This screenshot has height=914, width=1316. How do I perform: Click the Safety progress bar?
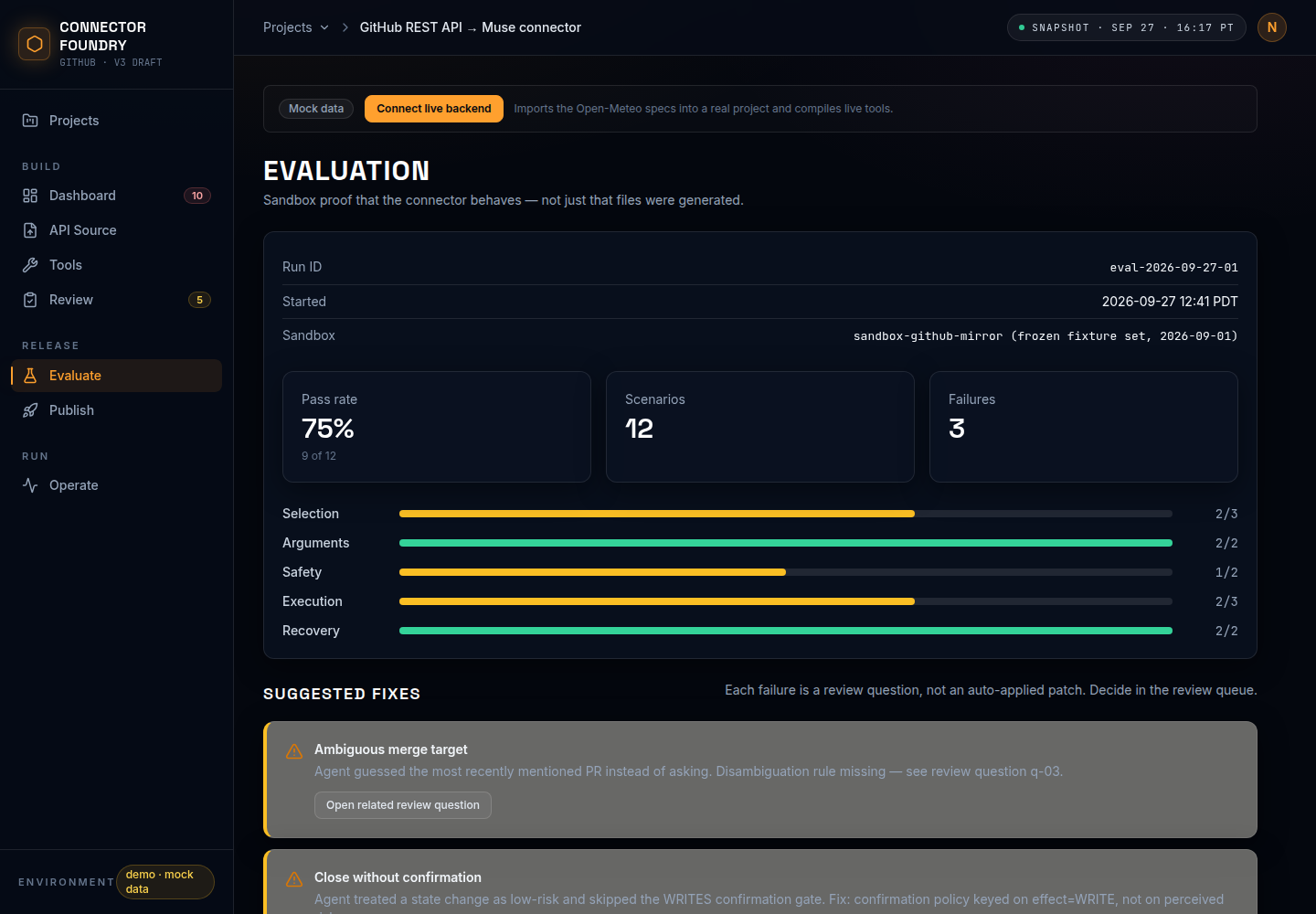point(786,572)
